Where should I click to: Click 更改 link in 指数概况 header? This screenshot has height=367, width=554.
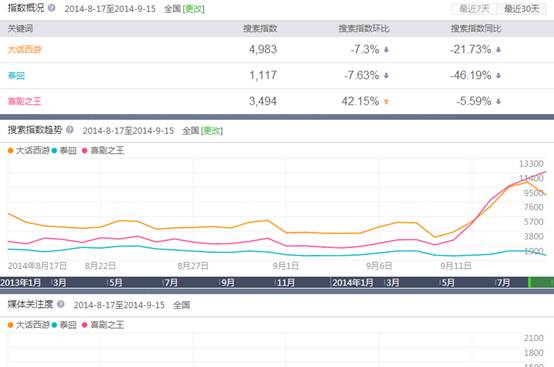[x=194, y=9]
